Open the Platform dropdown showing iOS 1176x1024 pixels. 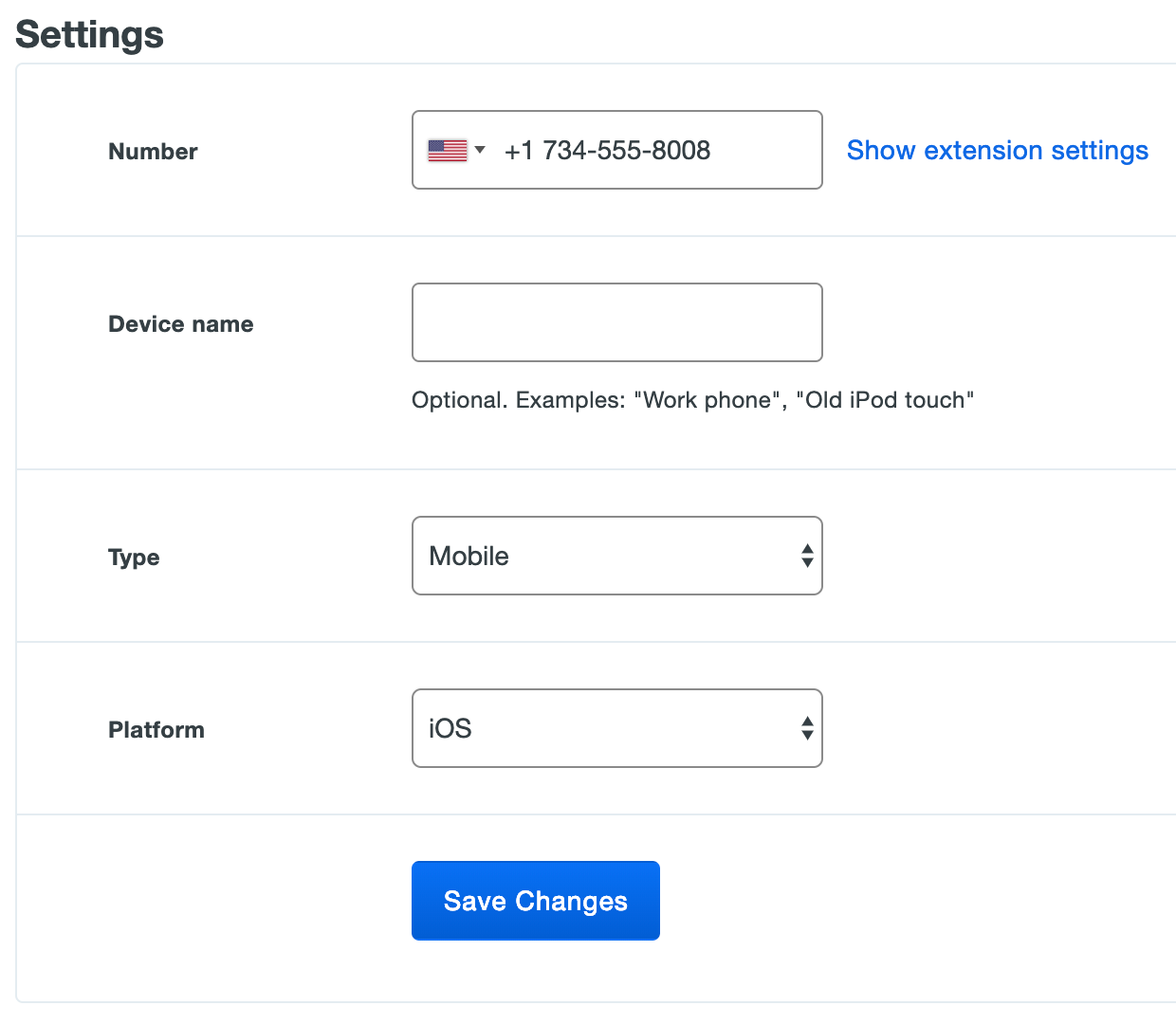616,728
